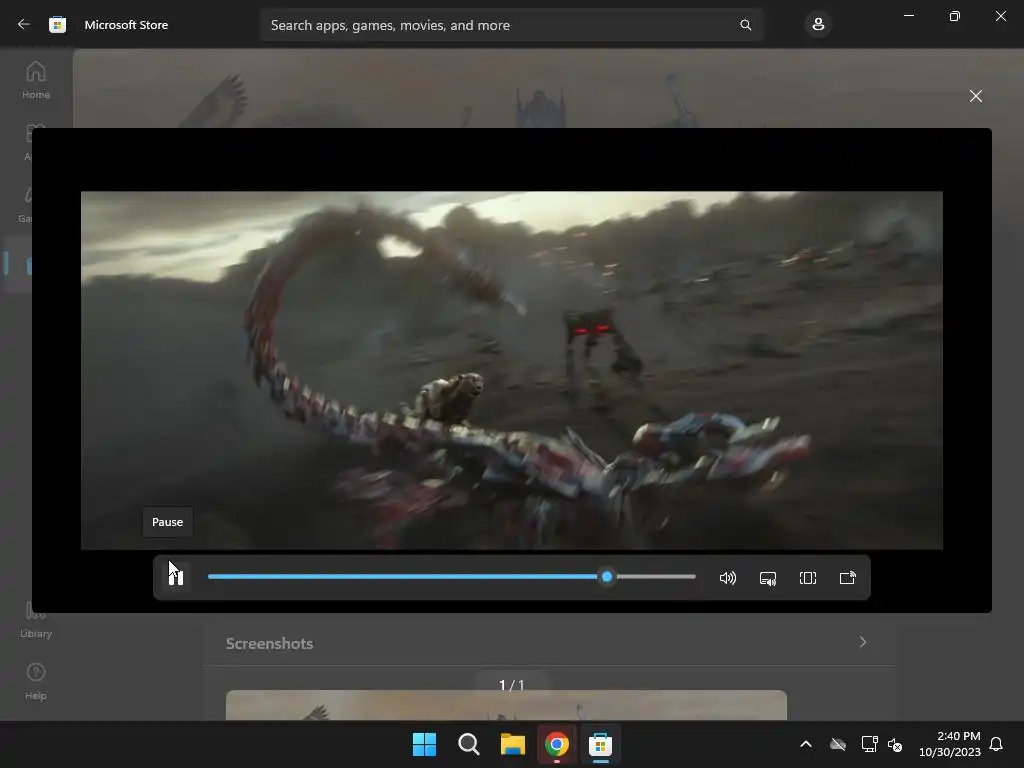Open the Windows Start menu
The image size is (1024, 768).
[424, 744]
